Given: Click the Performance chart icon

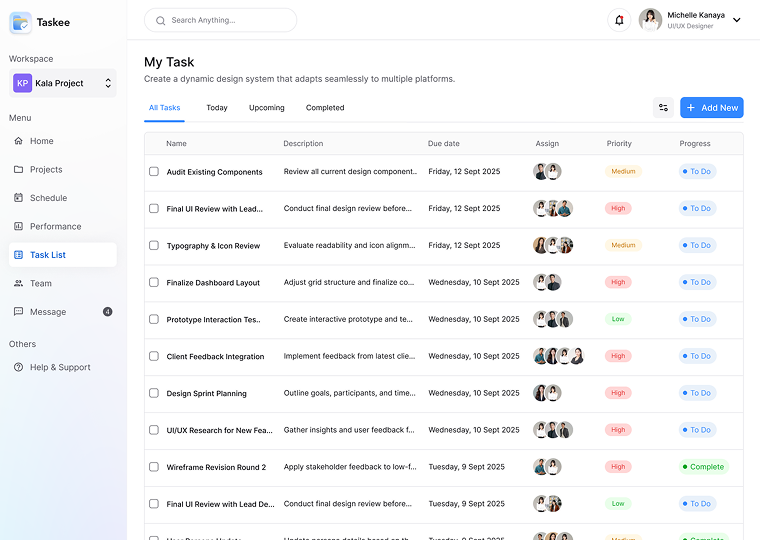Looking at the screenshot, I should pos(18,226).
